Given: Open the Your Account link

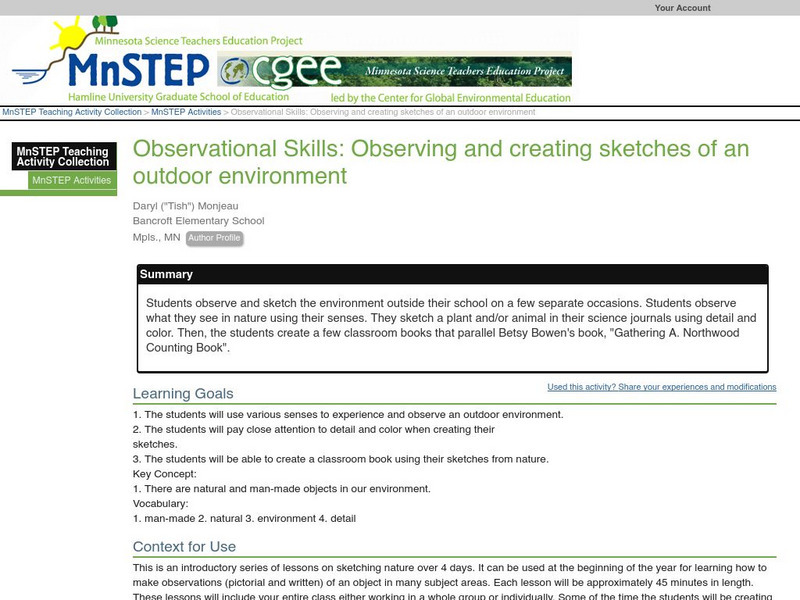Looking at the screenshot, I should (682, 8).
